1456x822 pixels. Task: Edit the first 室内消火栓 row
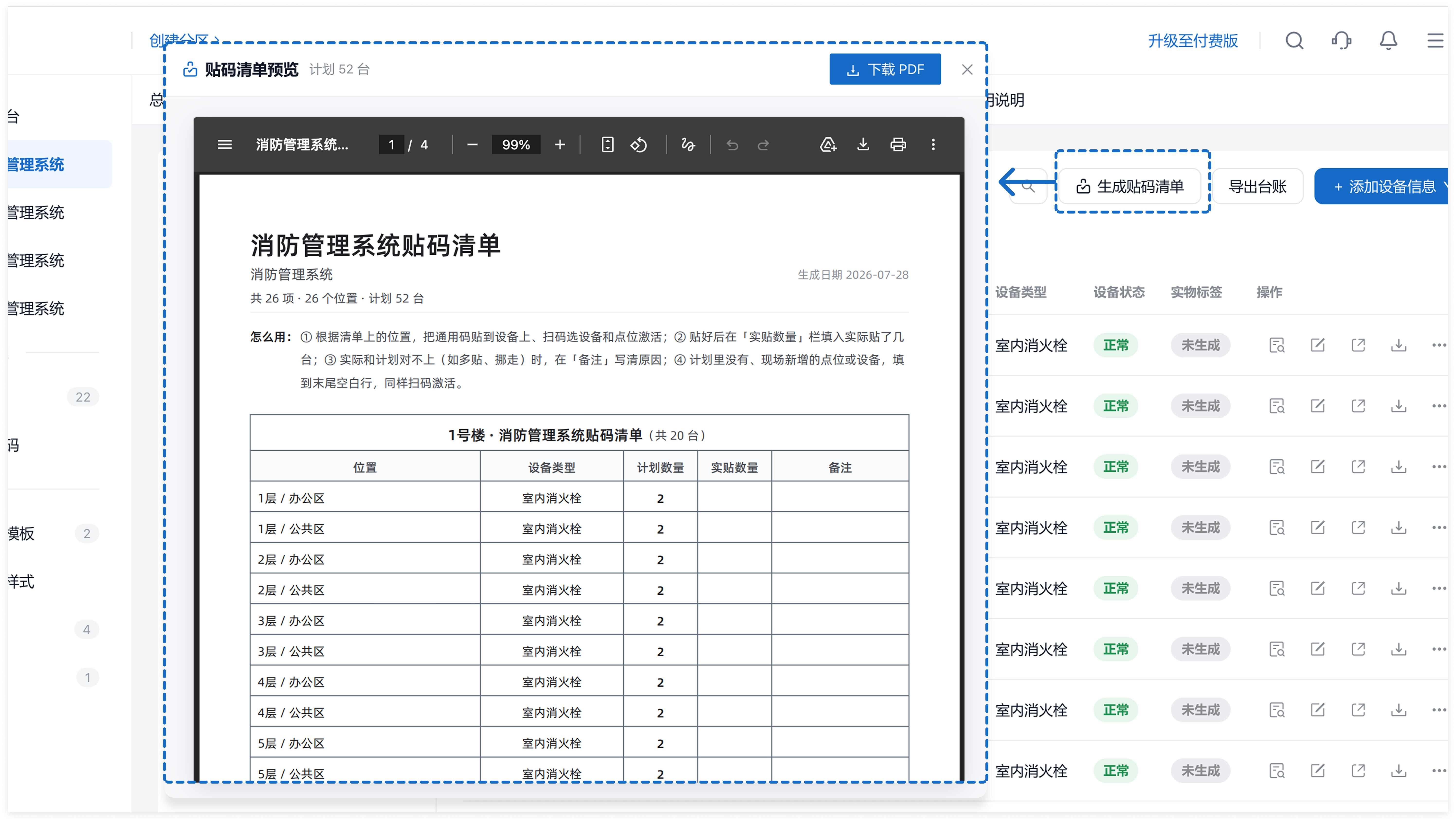point(1317,345)
